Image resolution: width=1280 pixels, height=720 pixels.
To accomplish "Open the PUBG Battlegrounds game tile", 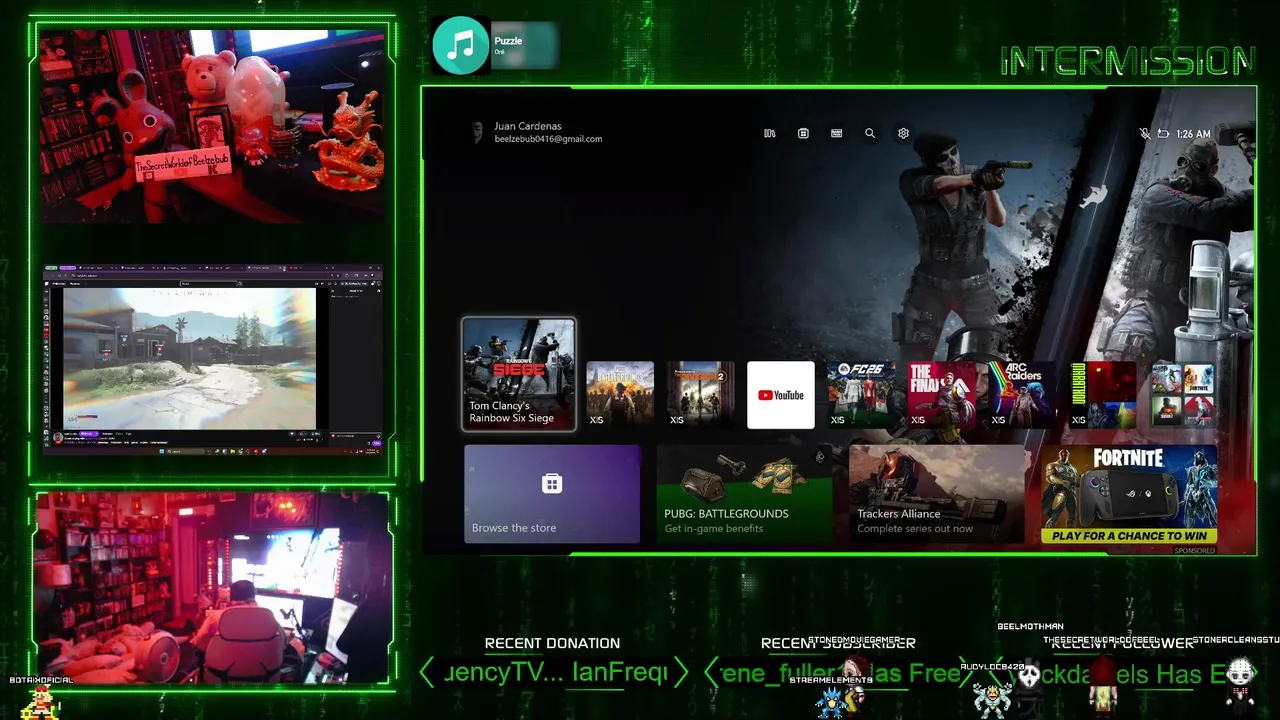I will coord(620,395).
